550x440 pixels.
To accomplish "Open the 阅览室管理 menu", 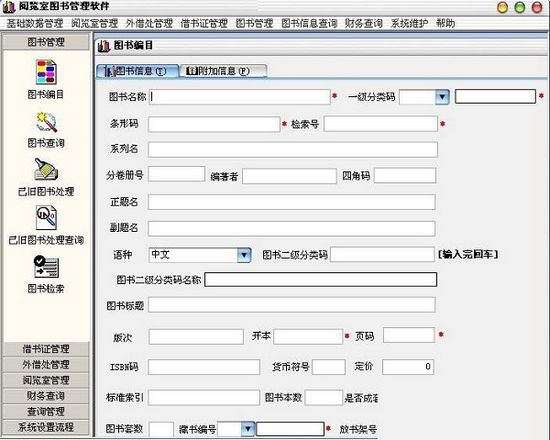I will 95,24.
